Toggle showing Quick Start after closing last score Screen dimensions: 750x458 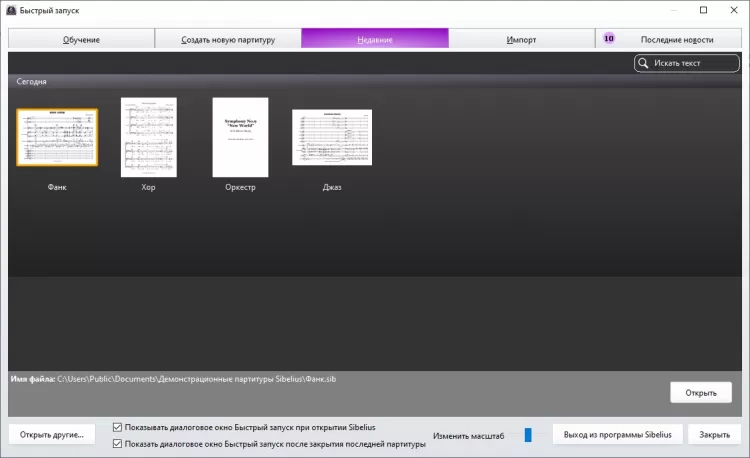coord(119,443)
